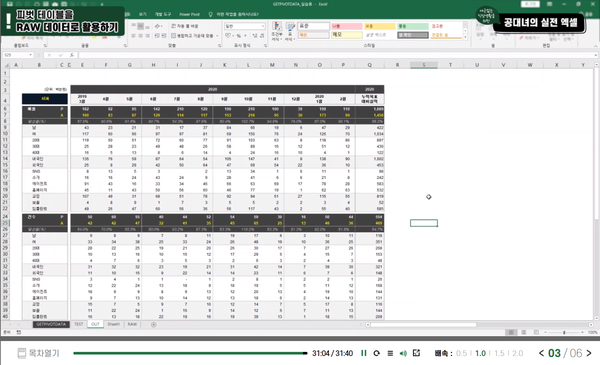Image resolution: width=600 pixels, height=365 pixels.
Task: Open the number format combo box
Action: point(245,26)
